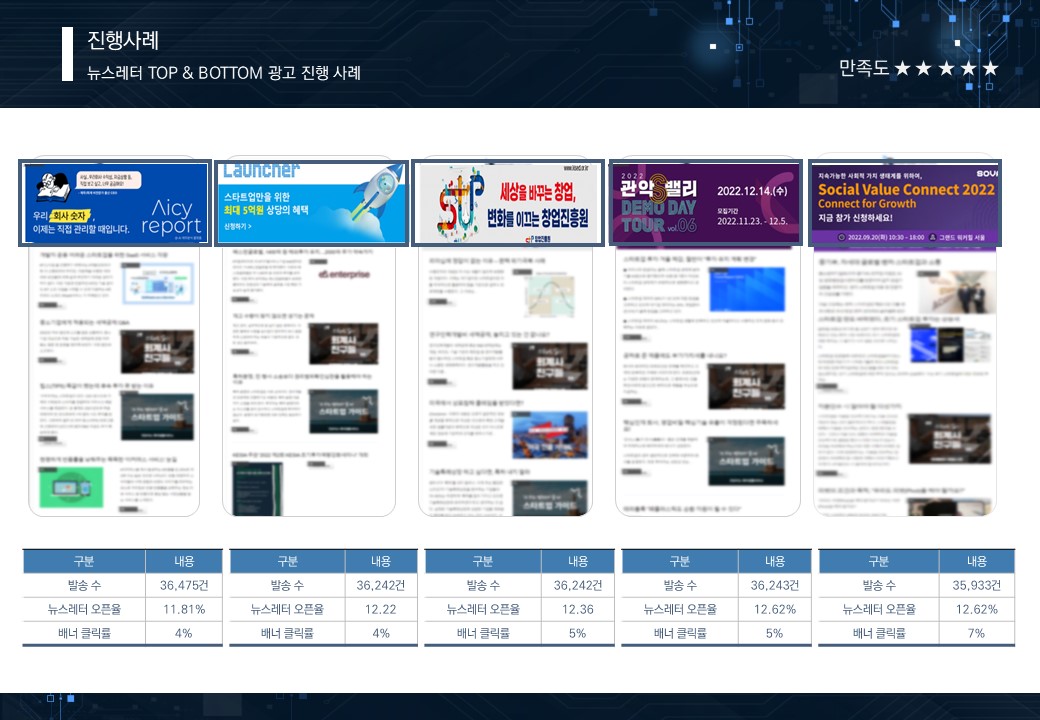Click the 36,243건 발송 수 cell
The width and height of the screenshot is (1040, 720).
(774, 585)
